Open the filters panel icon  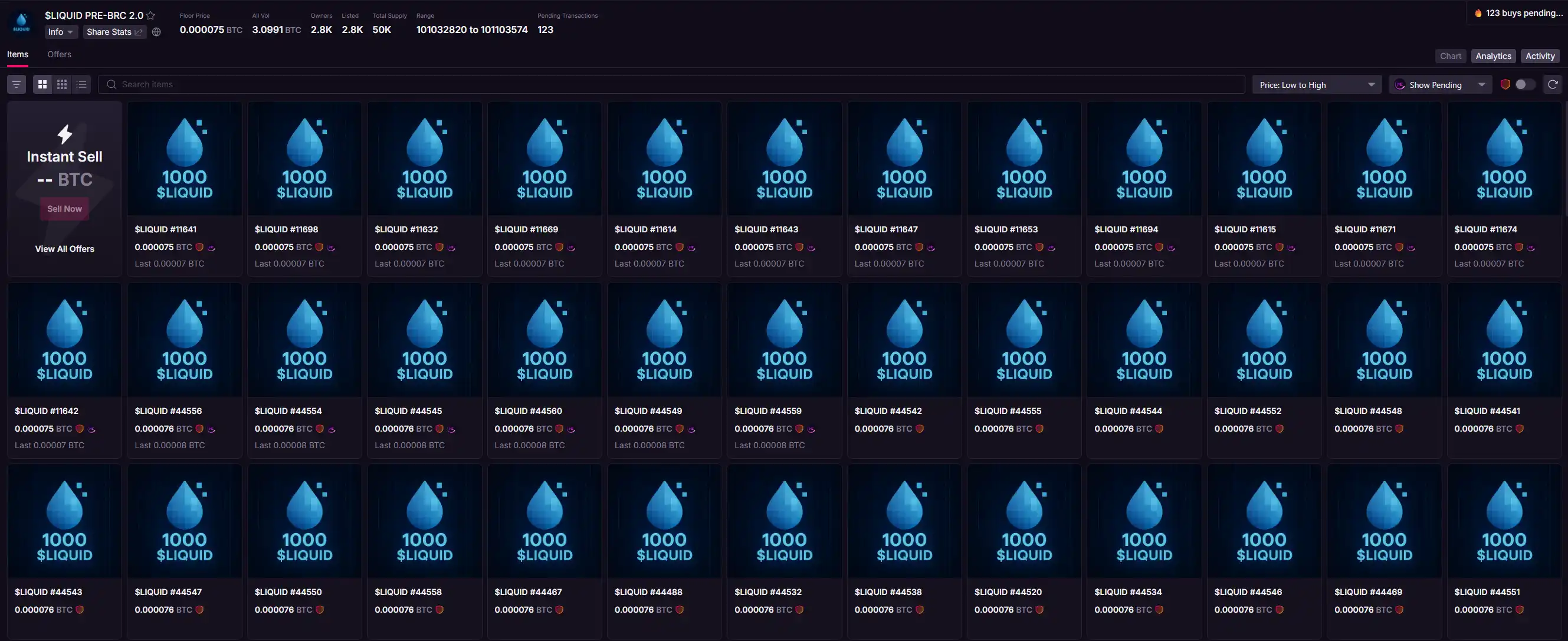click(17, 84)
